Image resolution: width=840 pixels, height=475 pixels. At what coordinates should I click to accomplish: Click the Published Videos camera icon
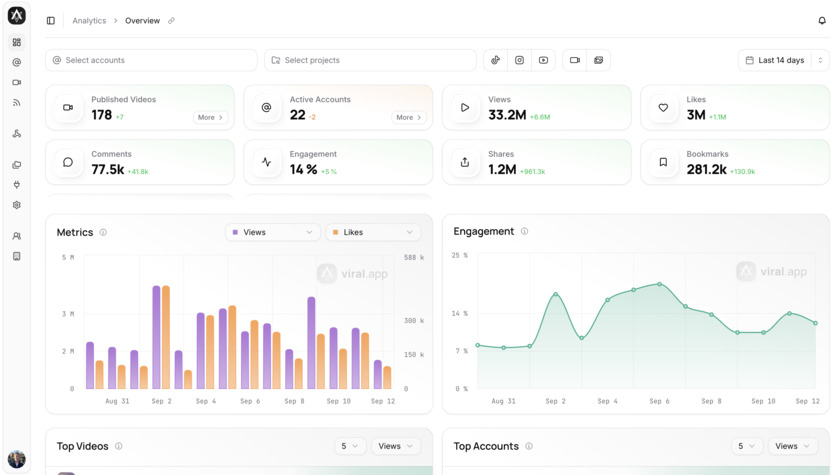point(68,108)
